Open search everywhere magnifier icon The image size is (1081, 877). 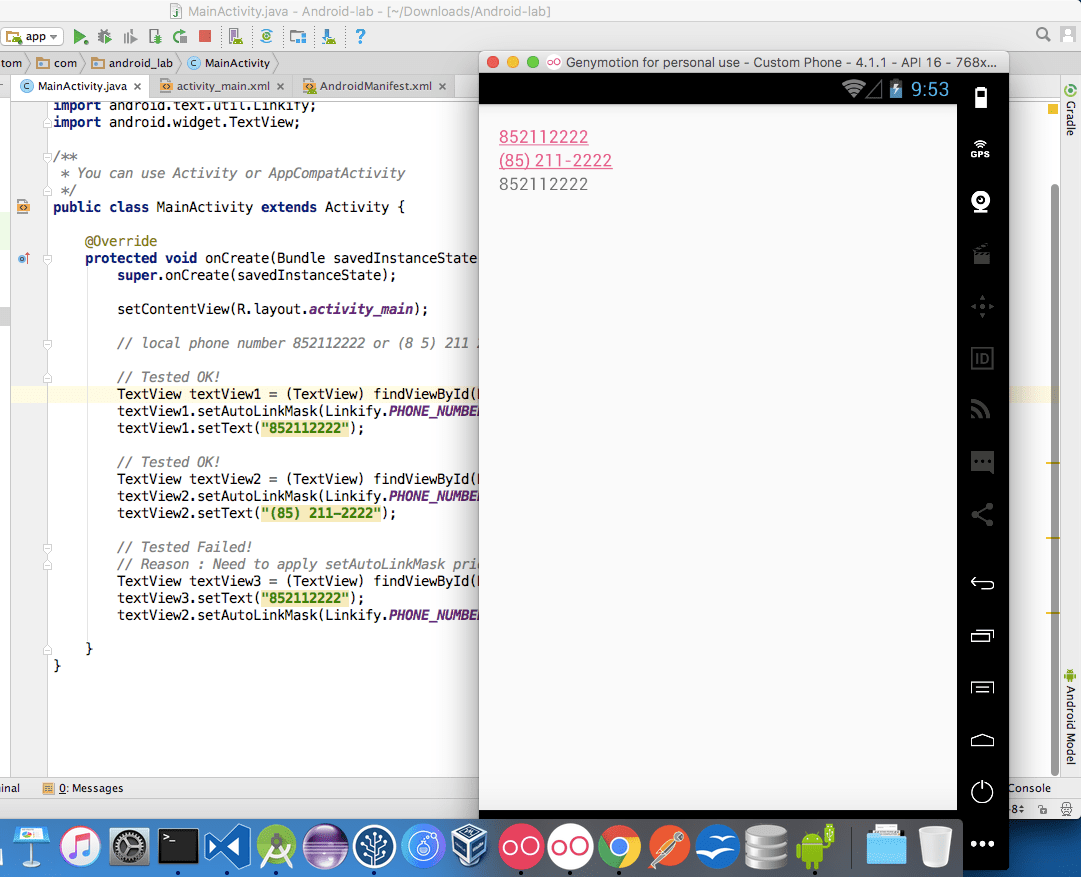[1043, 34]
